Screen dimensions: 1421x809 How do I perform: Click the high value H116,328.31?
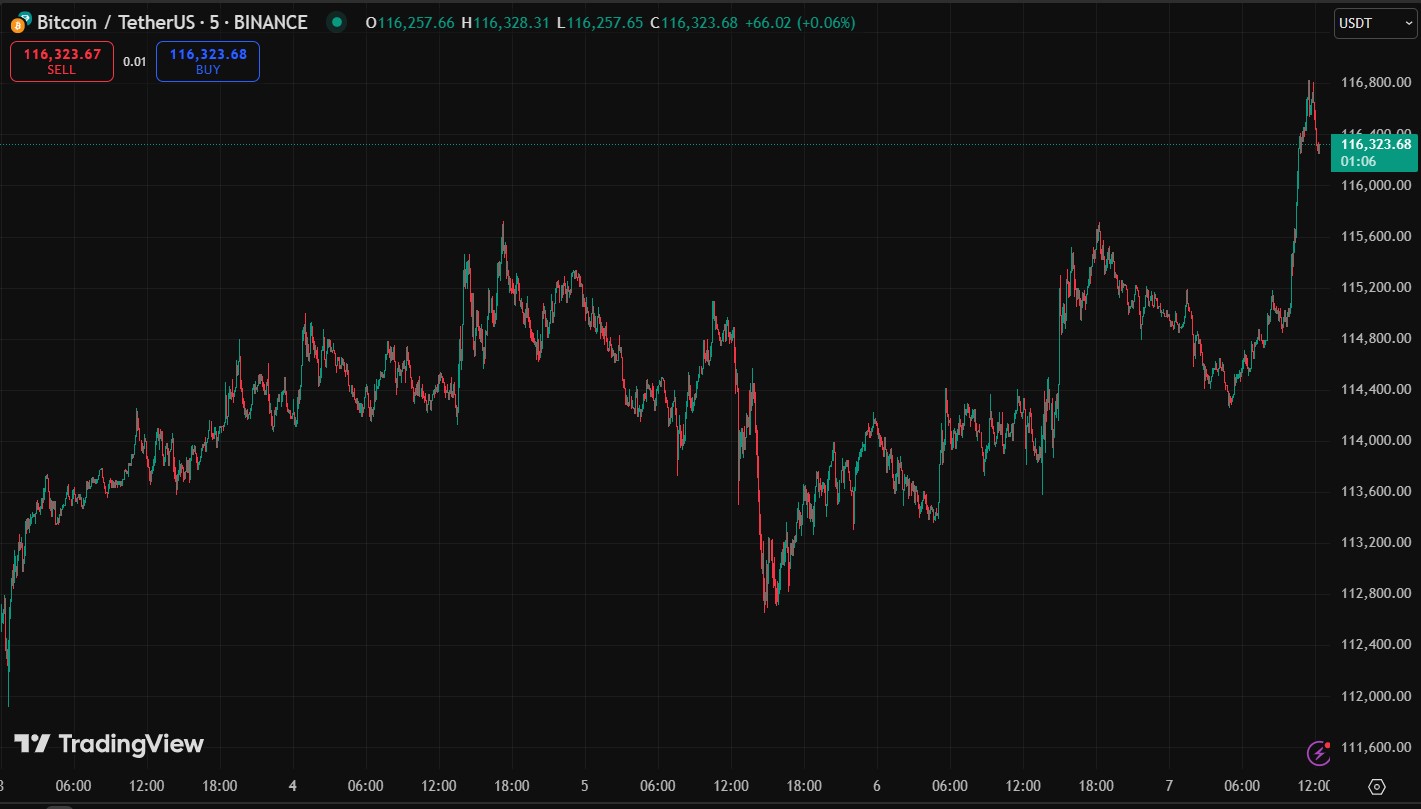[505, 22]
